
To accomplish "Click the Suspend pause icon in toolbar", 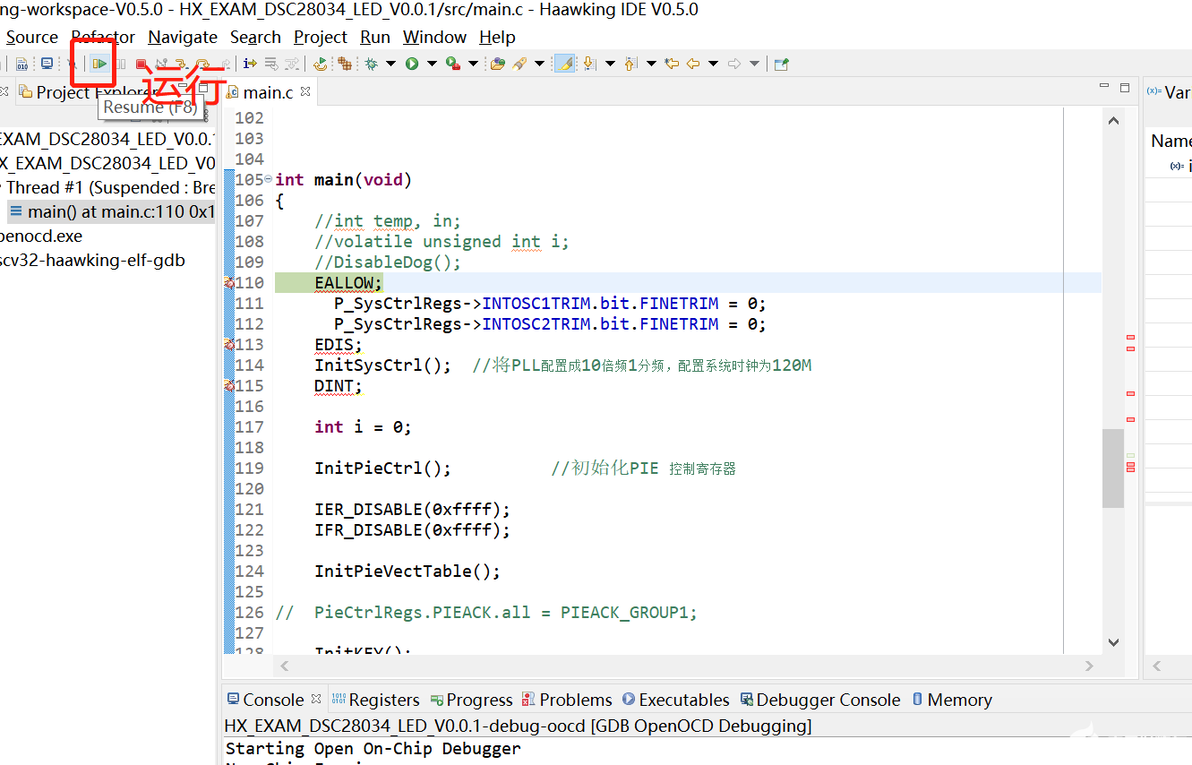I will point(121,64).
